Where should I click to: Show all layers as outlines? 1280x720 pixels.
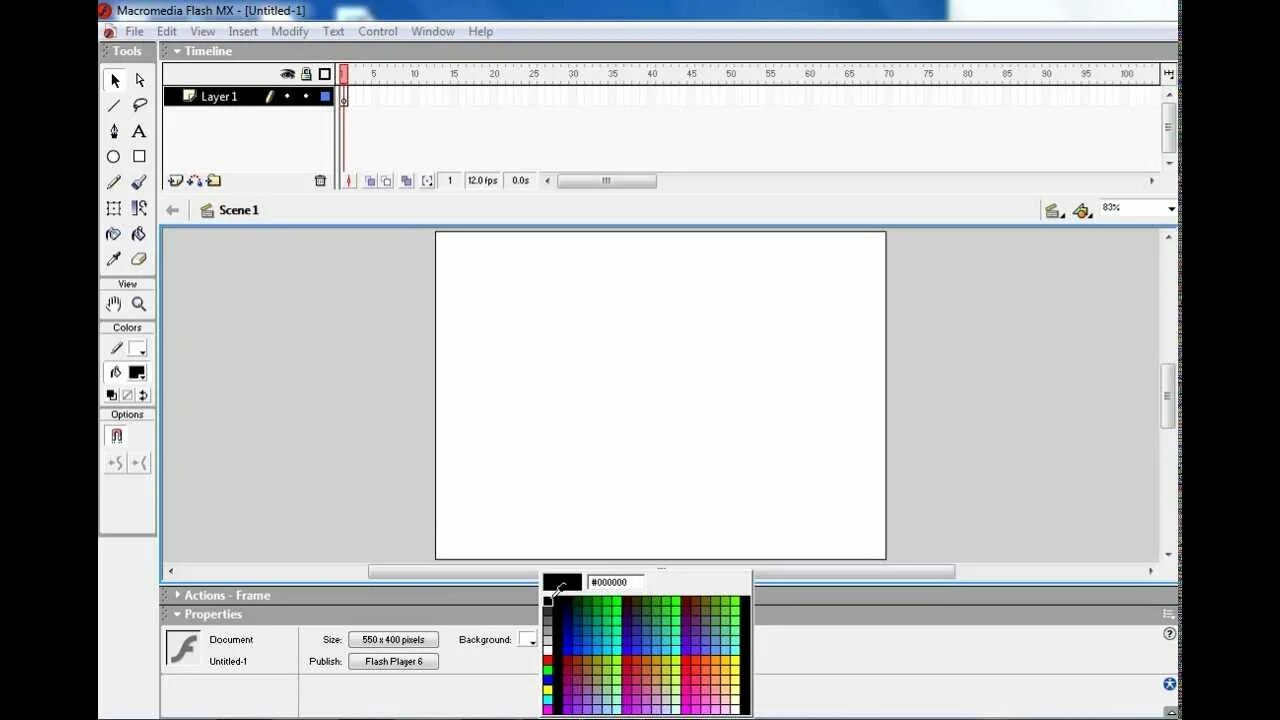(323, 74)
